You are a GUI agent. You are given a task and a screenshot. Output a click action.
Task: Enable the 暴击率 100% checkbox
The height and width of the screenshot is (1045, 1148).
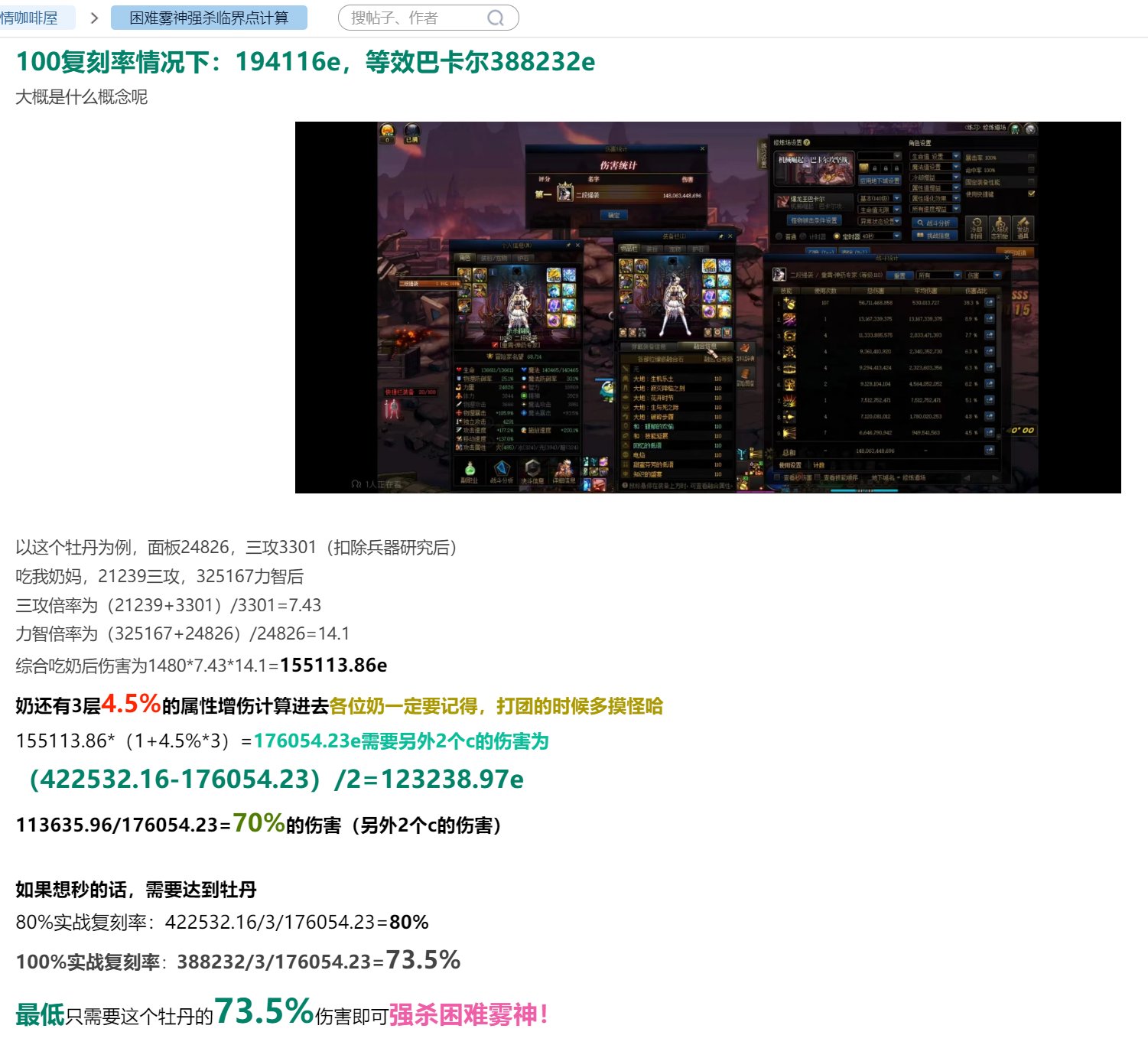[1031, 157]
